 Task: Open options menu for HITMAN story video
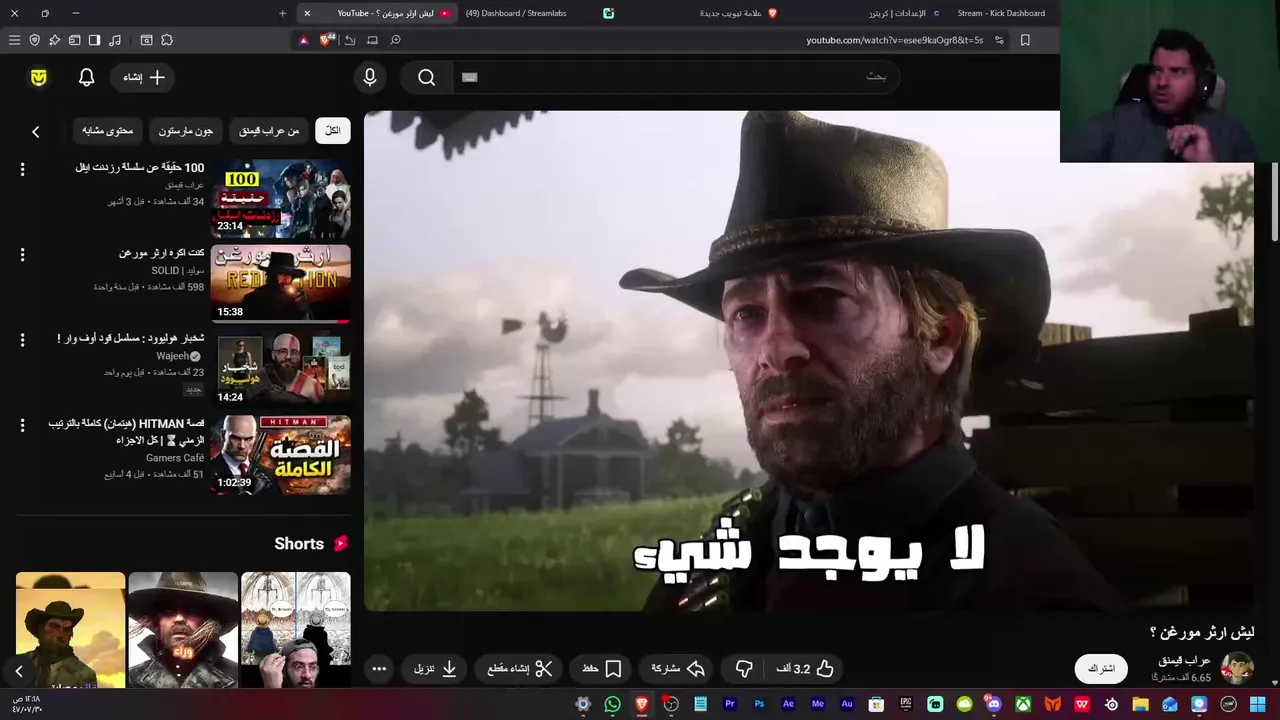tap(22, 426)
